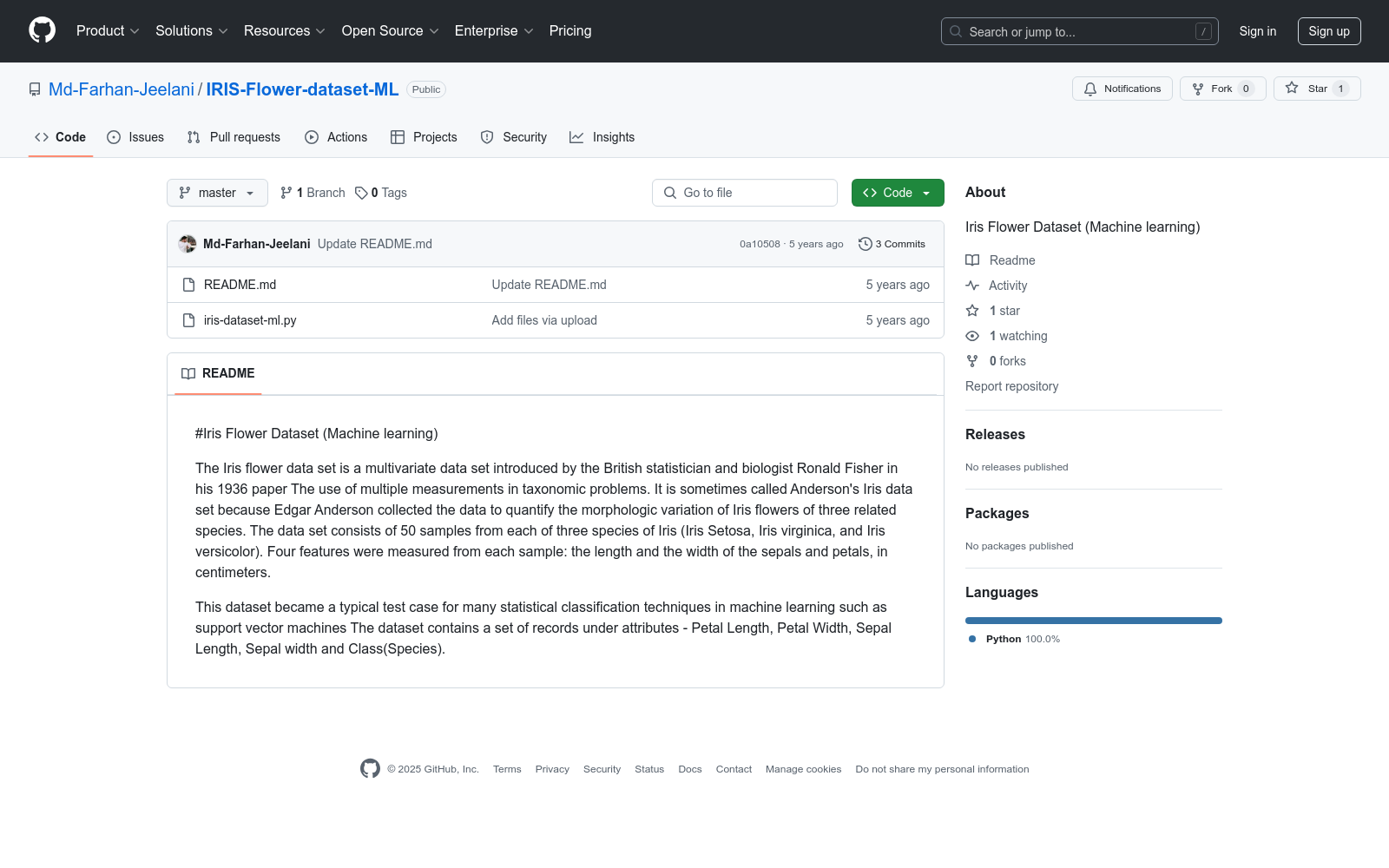The height and width of the screenshot is (868, 1389).
Task: Focus the Search or jump to field
Action: [x=1080, y=31]
